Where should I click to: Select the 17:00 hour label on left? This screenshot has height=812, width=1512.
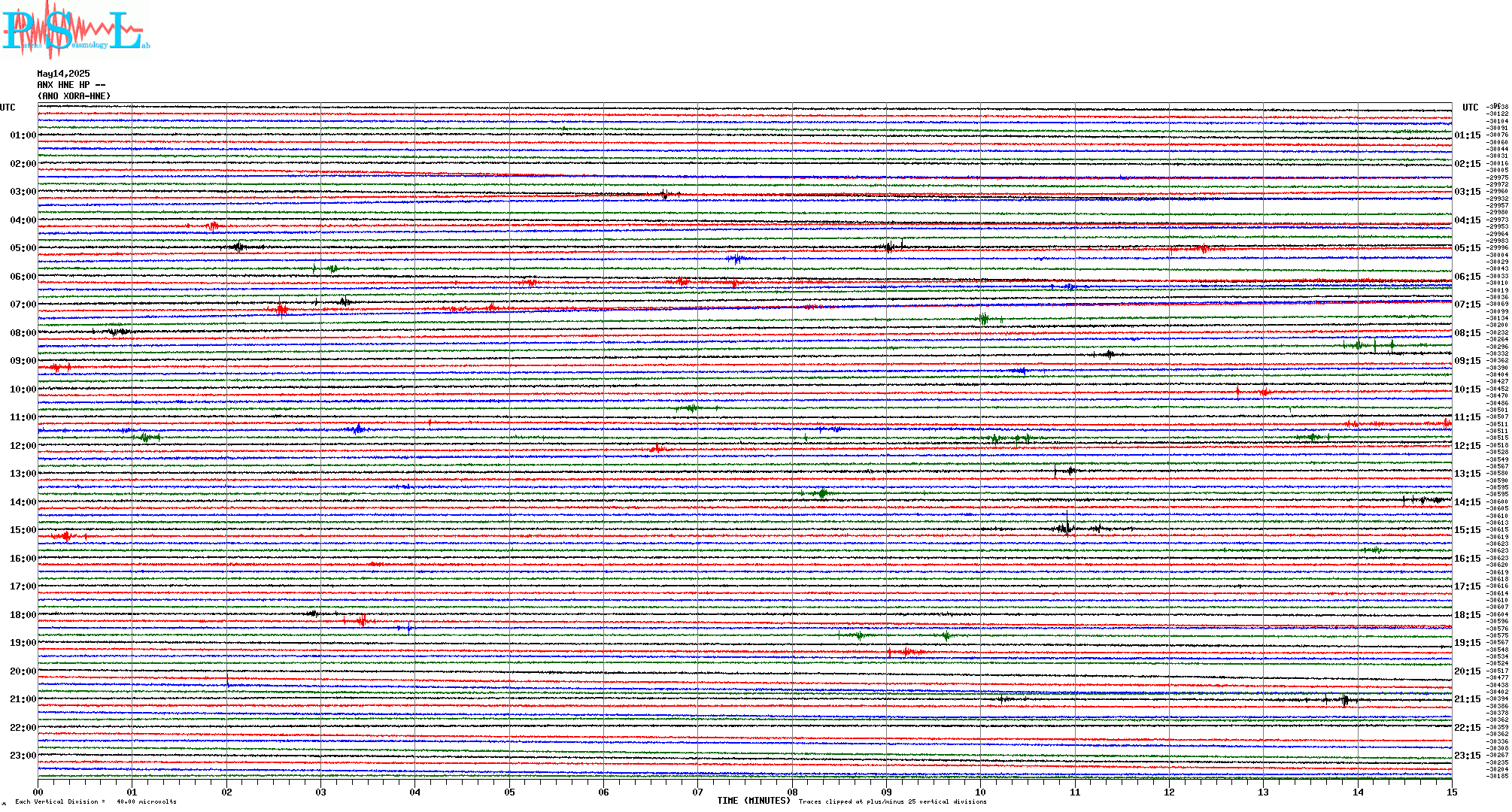pos(23,586)
